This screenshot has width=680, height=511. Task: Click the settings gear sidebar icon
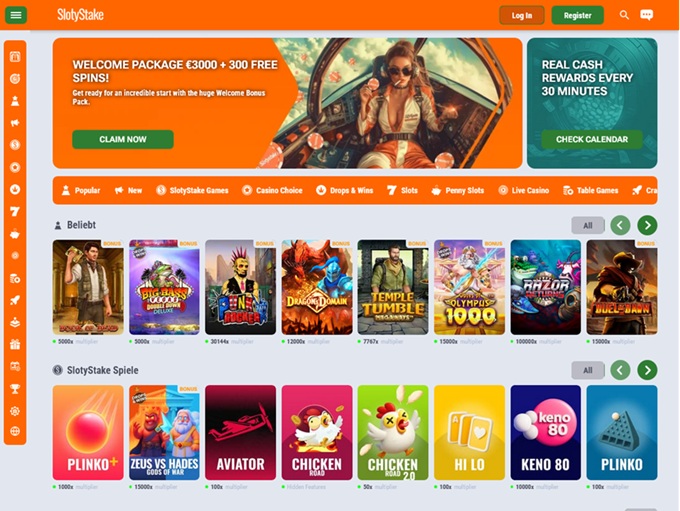(x=15, y=411)
